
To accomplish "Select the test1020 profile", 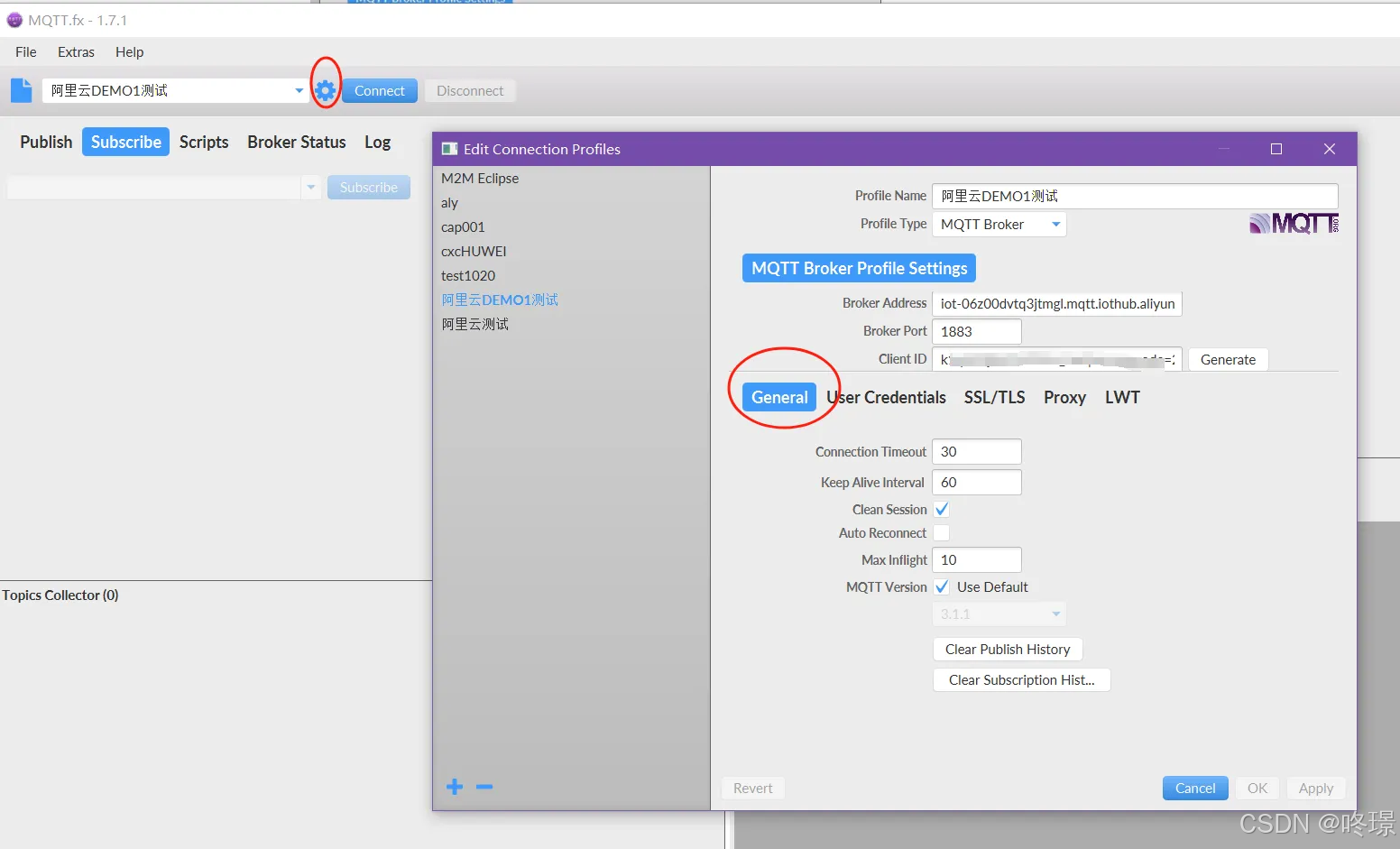I will tap(468, 276).
